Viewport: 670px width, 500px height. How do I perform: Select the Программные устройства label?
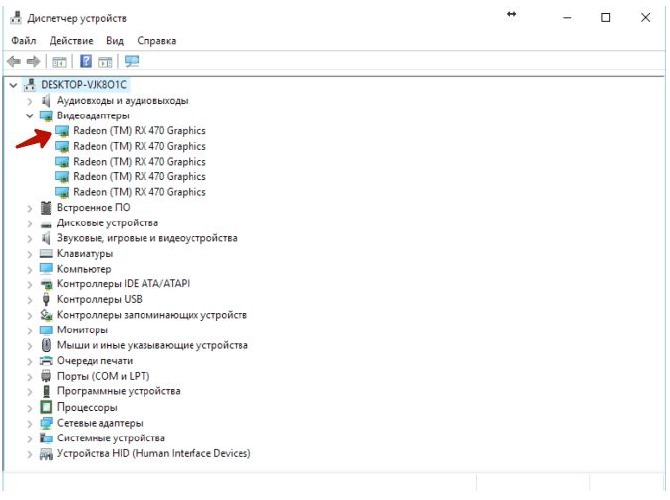118,391
